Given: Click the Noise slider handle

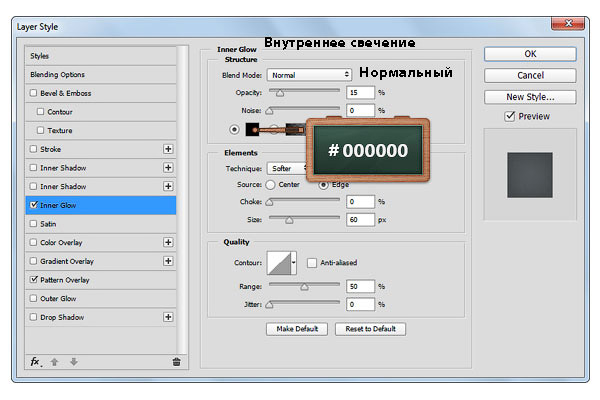Looking at the screenshot, I should click(x=269, y=111).
